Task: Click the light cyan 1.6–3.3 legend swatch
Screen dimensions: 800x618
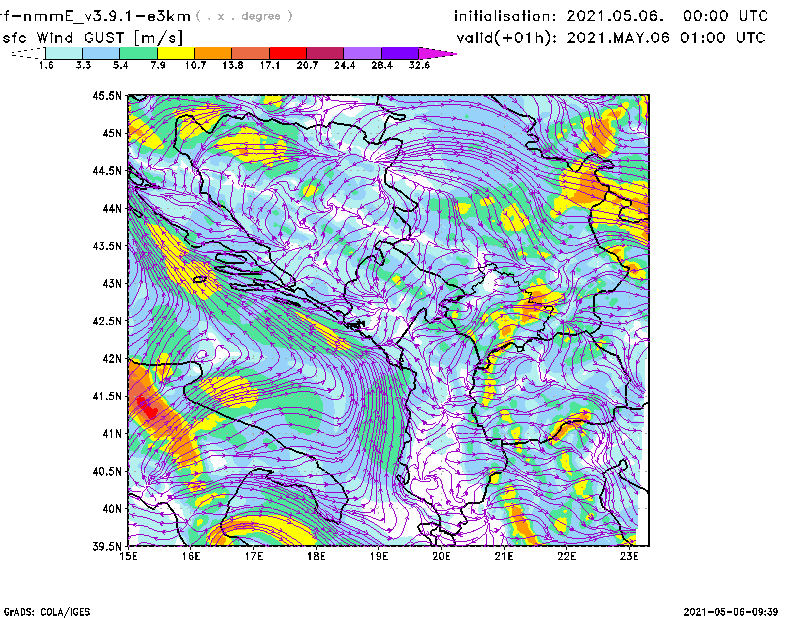Action: pos(64,53)
